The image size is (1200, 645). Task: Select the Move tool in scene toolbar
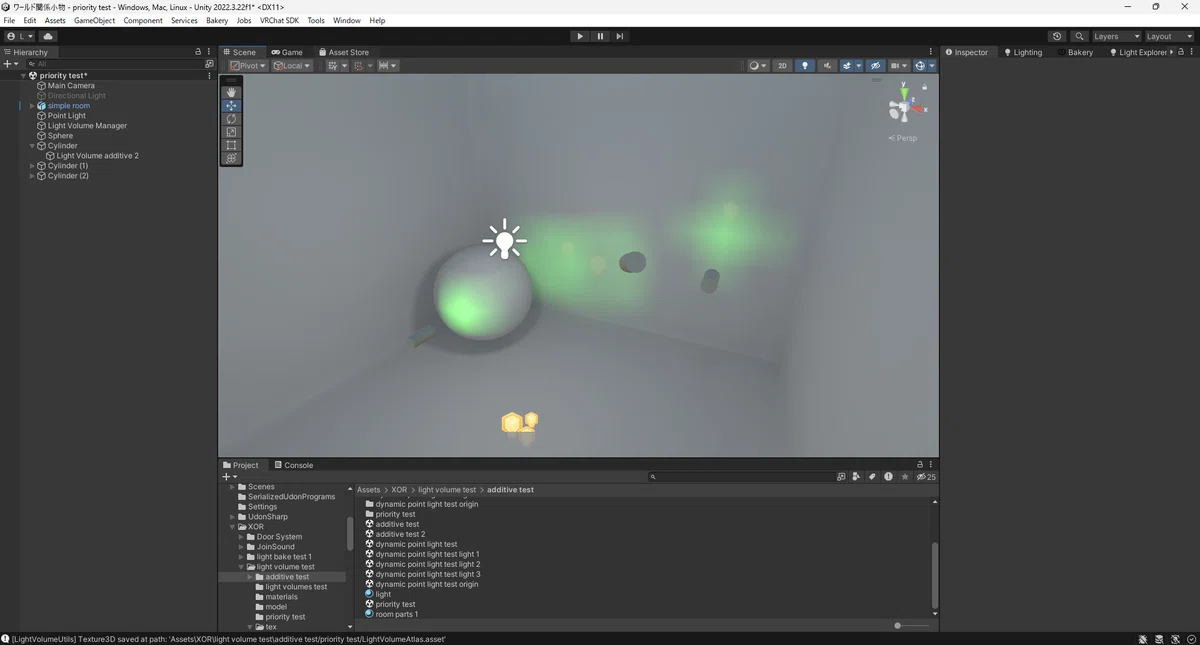[x=231, y=105]
